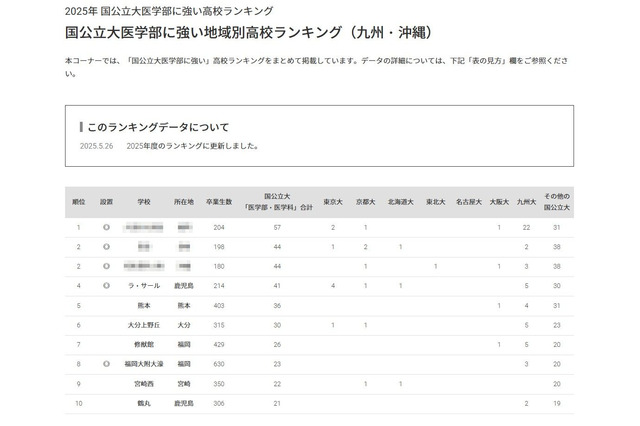Click the 卒業生数 column header
The image size is (640, 426).
[219, 202]
